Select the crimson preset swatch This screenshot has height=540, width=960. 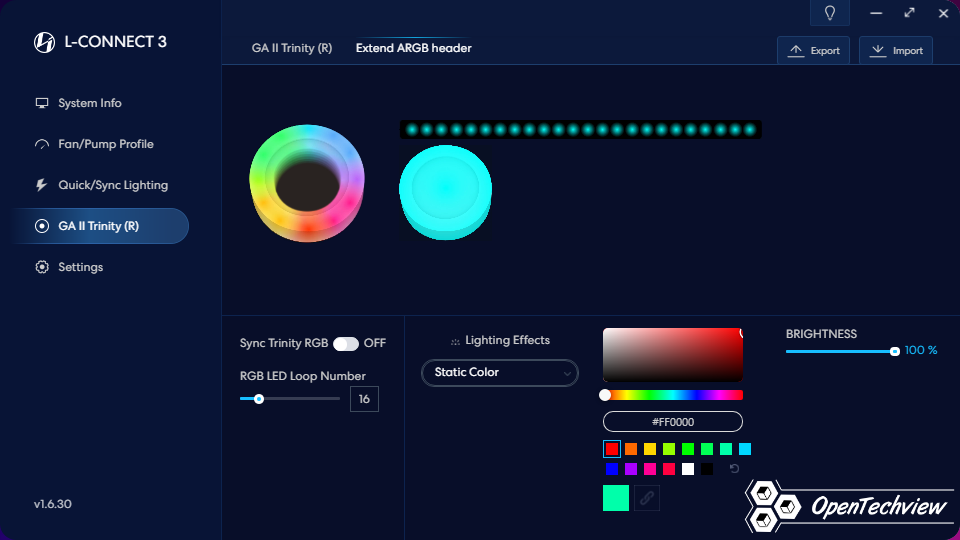669,469
